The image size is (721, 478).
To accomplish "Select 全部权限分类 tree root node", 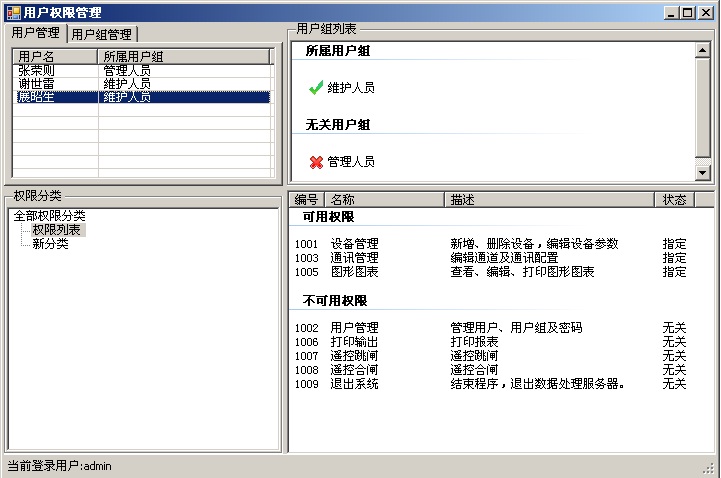I will (x=49, y=216).
